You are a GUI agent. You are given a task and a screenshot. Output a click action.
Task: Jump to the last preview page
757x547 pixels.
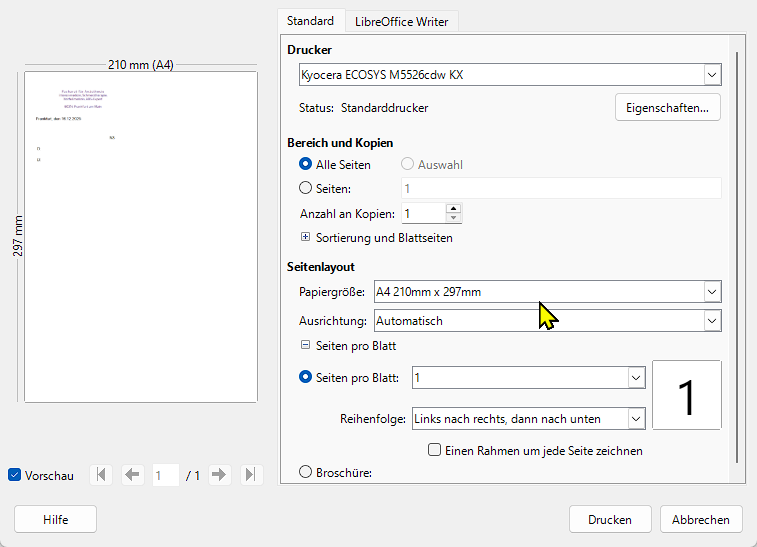click(x=251, y=475)
